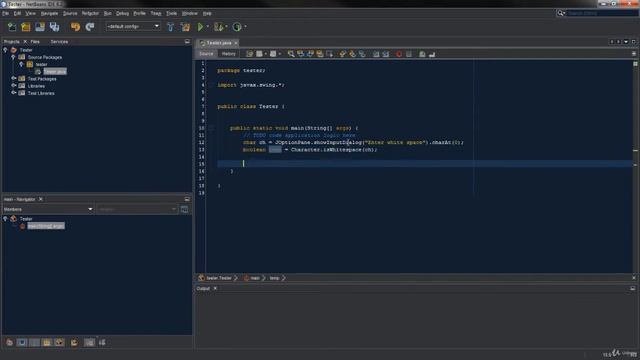Click the Profile Project toolbar icon
The image size is (640, 360).
click(x=237, y=27)
